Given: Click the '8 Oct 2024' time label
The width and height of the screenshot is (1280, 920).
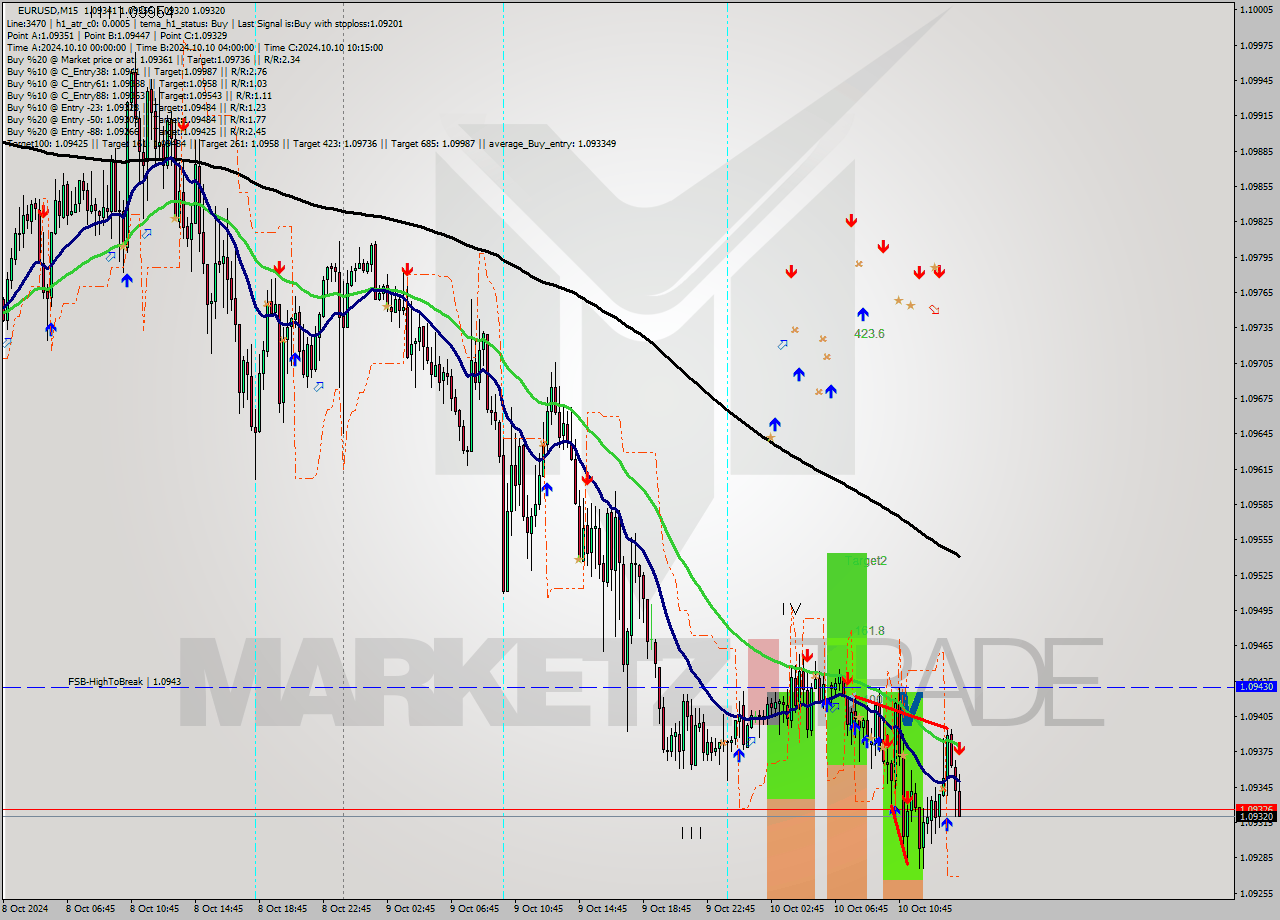Looking at the screenshot, I should [x=27, y=909].
